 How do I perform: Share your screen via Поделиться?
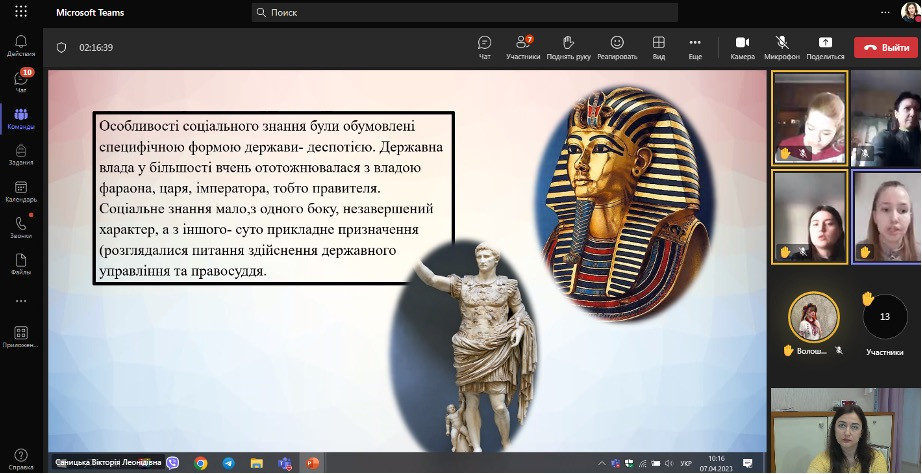(825, 47)
